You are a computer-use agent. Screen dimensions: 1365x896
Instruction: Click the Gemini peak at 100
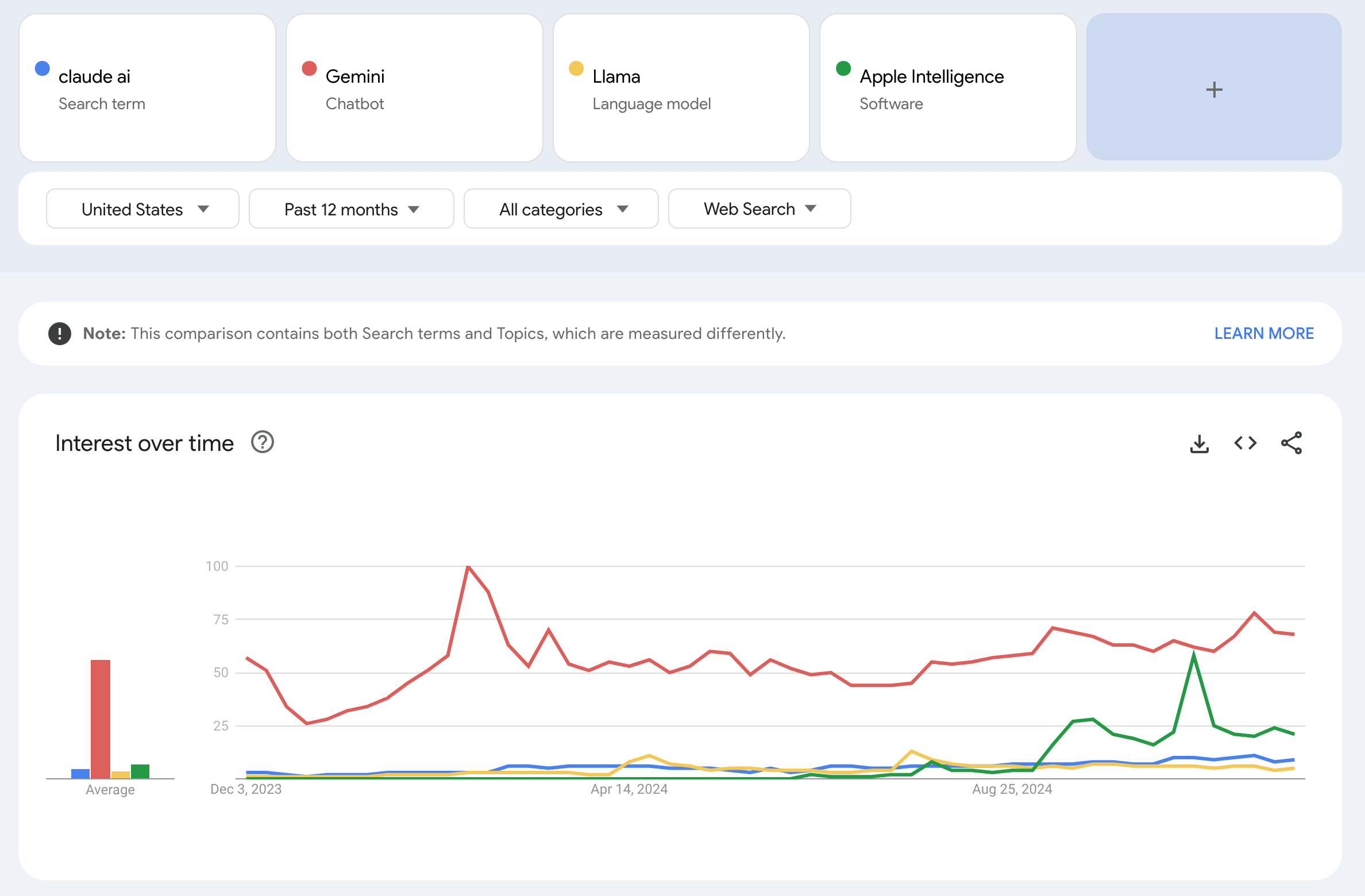coord(468,567)
